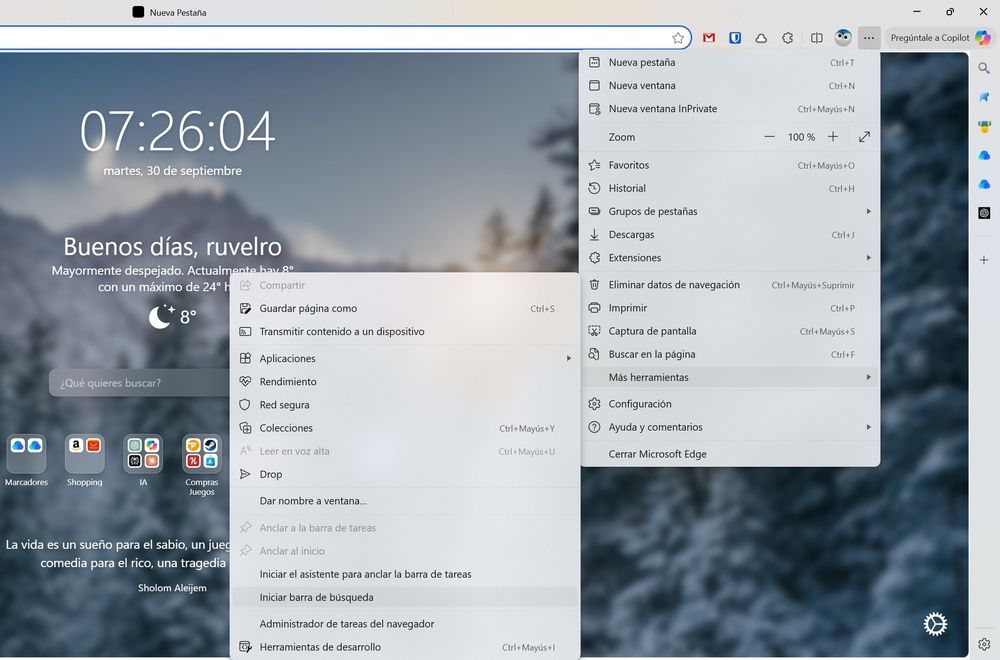Image resolution: width=1000 pixels, height=660 pixels.
Task: Click the OneDrive cloud icon in the sidebar
Action: (x=985, y=156)
